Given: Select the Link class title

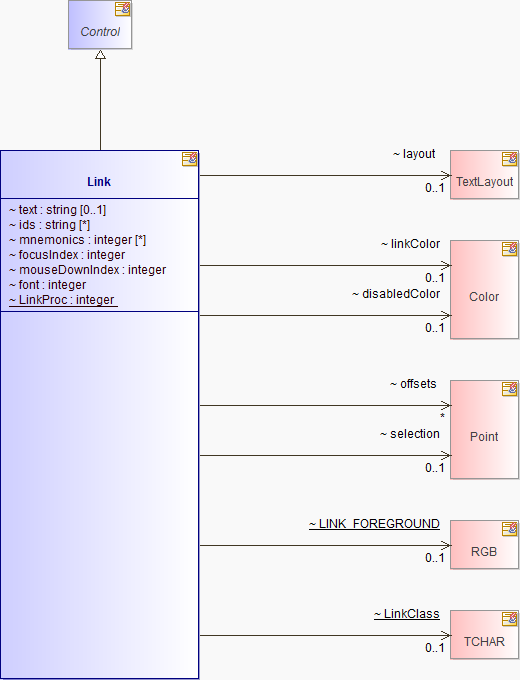Looking at the screenshot, I should [x=99, y=182].
